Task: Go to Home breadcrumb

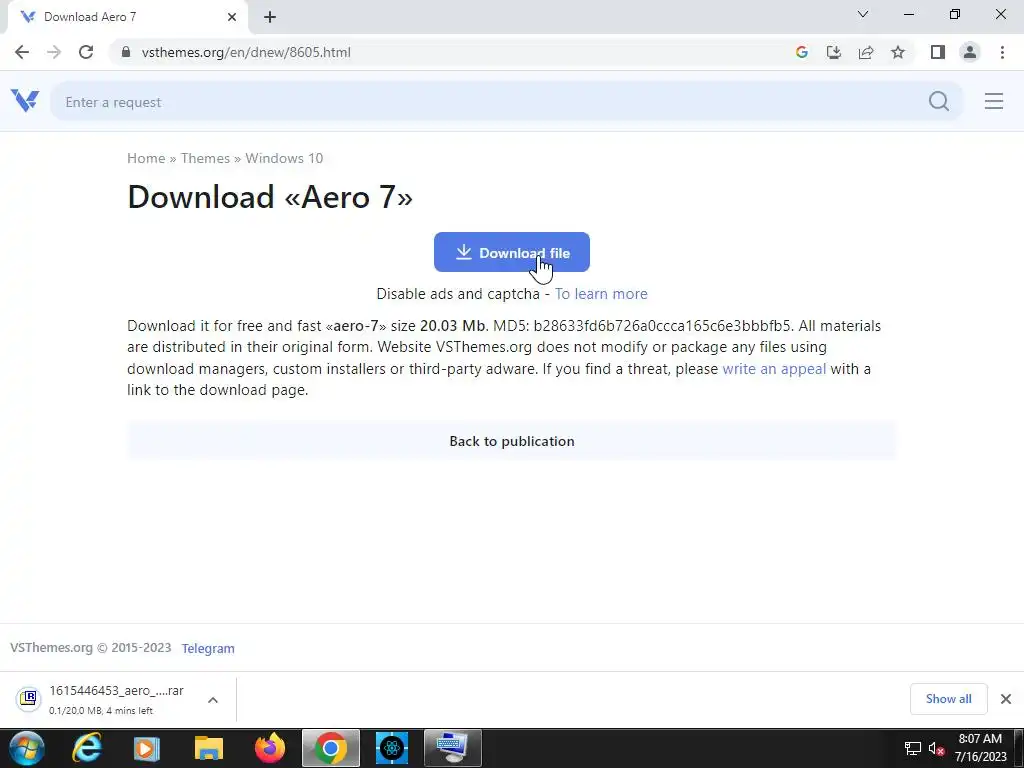Action: click(x=146, y=158)
